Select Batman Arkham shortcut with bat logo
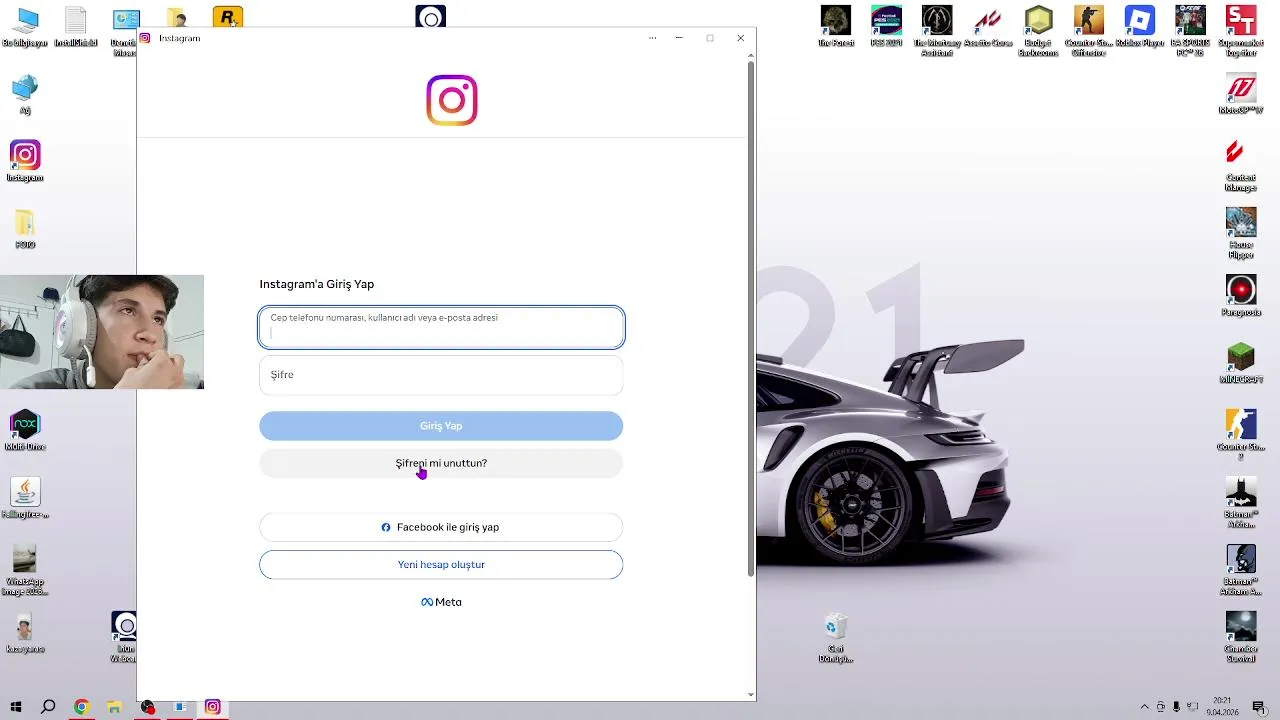This screenshot has width=1280, height=720. tap(1241, 502)
